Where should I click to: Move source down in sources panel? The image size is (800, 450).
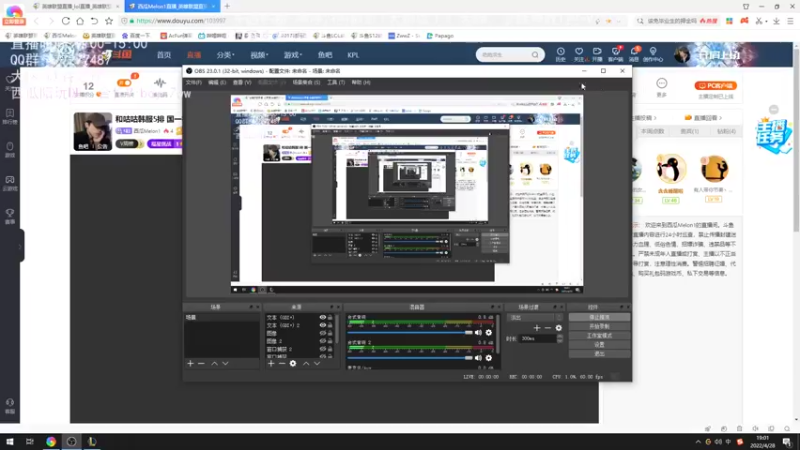(317, 363)
